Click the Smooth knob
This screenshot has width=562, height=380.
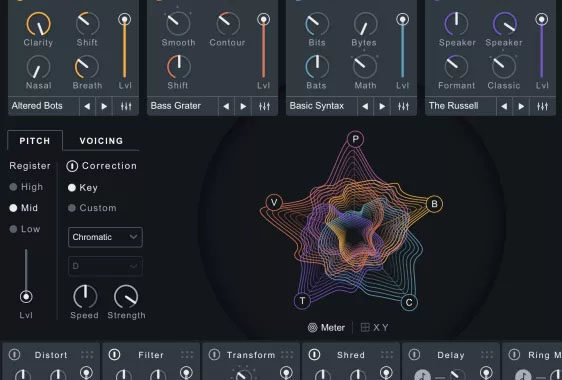178,24
